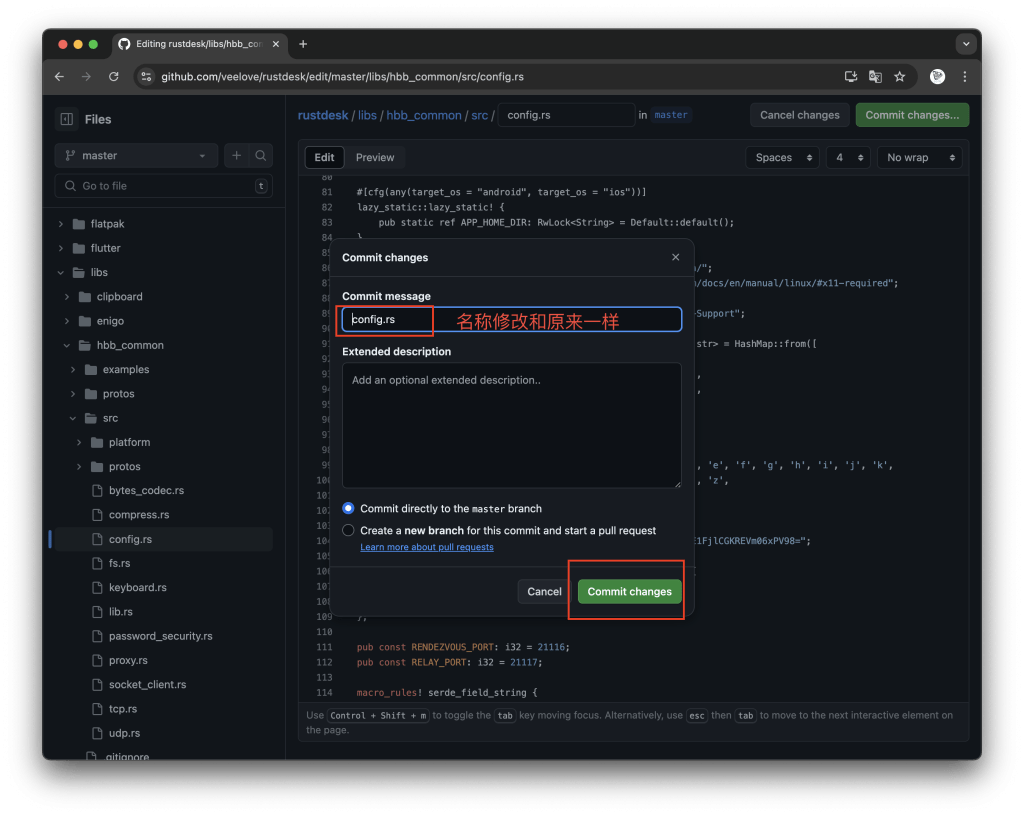This screenshot has height=816, width=1024.
Task: Click the browser back arrow
Action: [x=59, y=76]
